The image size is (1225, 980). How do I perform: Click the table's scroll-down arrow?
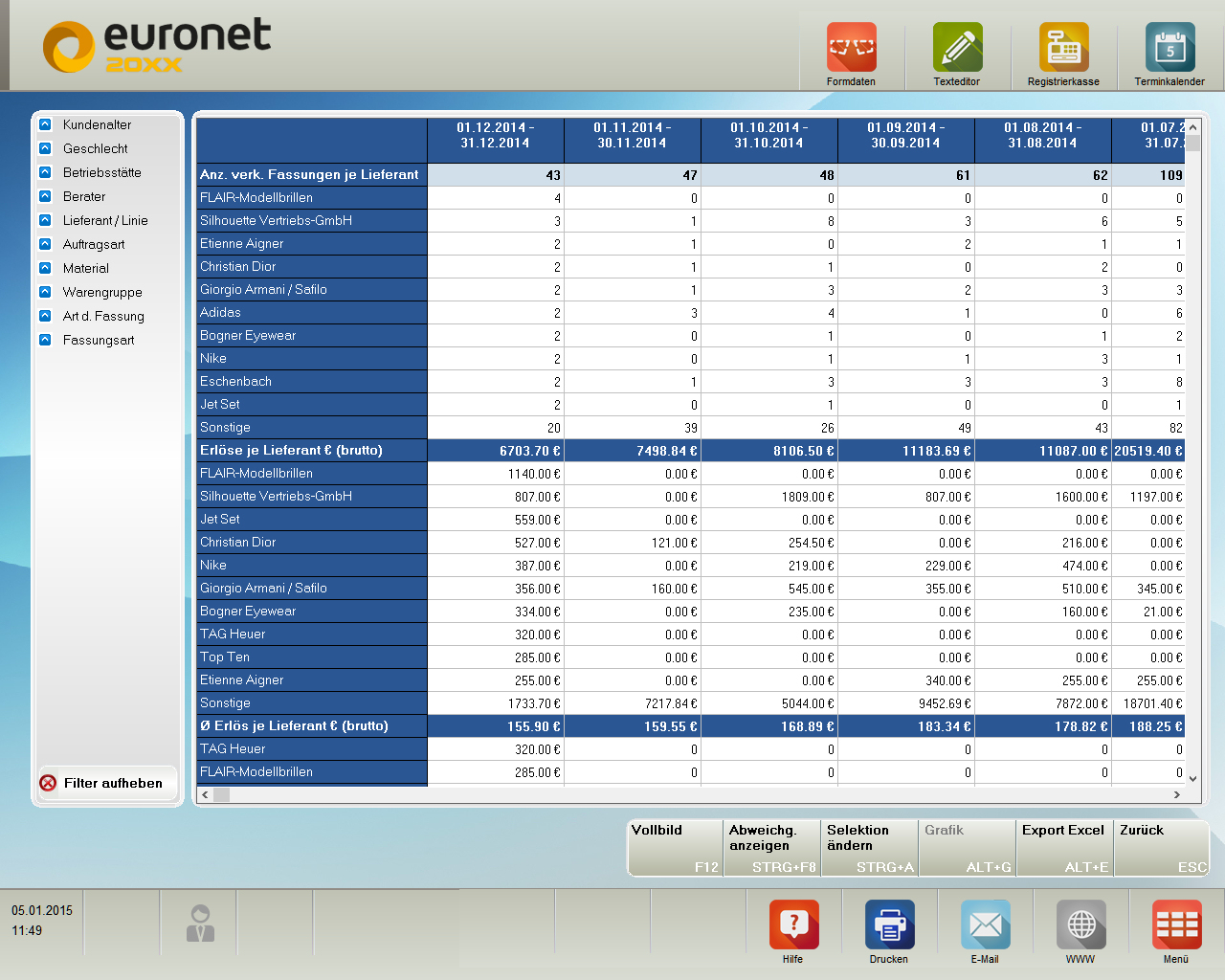tap(1192, 778)
